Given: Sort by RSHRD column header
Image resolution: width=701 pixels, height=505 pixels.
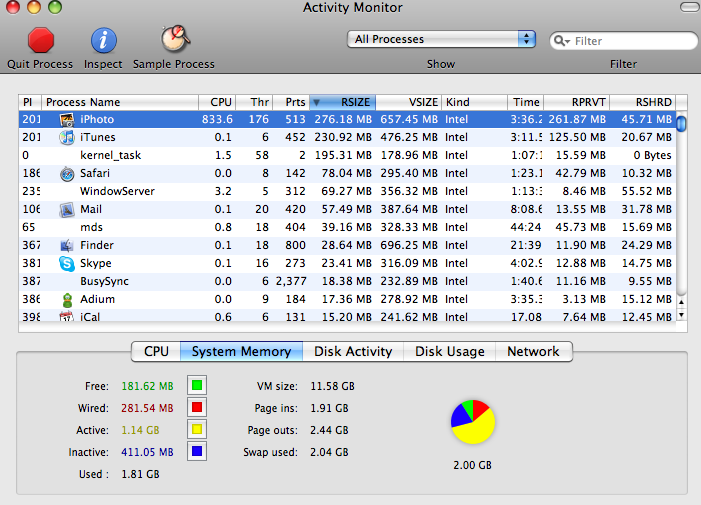Looking at the screenshot, I should click(x=642, y=102).
